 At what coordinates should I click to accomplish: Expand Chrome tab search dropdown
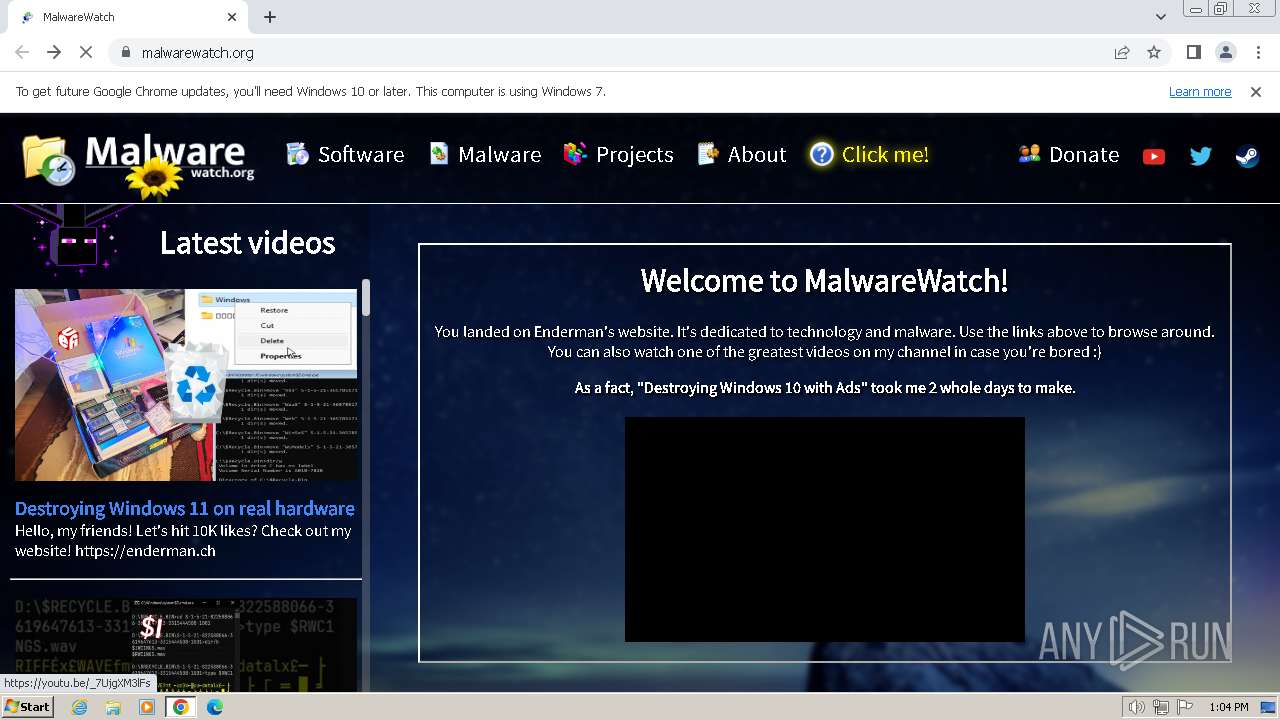[1160, 17]
